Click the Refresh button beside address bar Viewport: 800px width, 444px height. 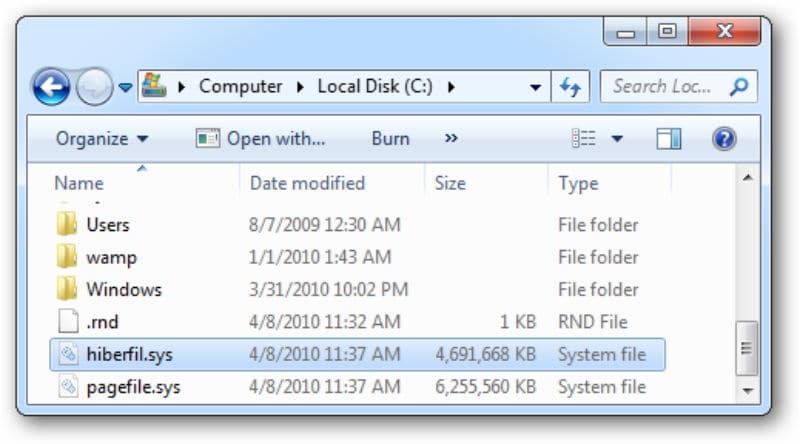click(571, 87)
